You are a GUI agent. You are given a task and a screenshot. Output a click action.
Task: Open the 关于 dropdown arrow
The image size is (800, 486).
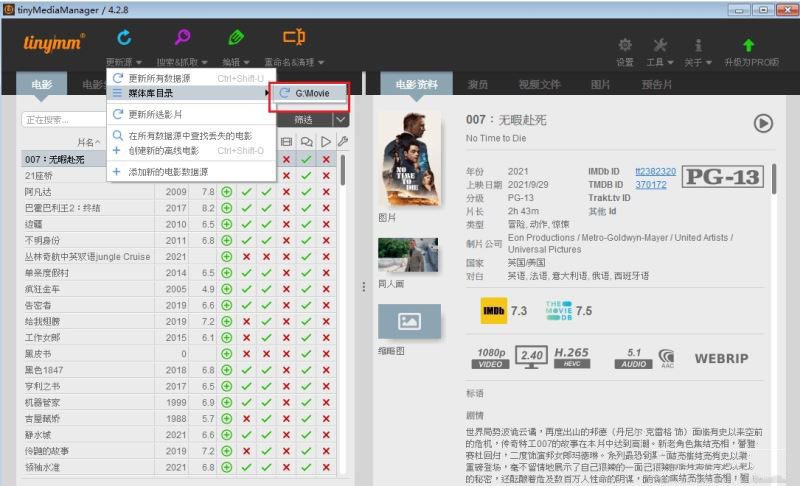pyautogui.click(x=708, y=62)
